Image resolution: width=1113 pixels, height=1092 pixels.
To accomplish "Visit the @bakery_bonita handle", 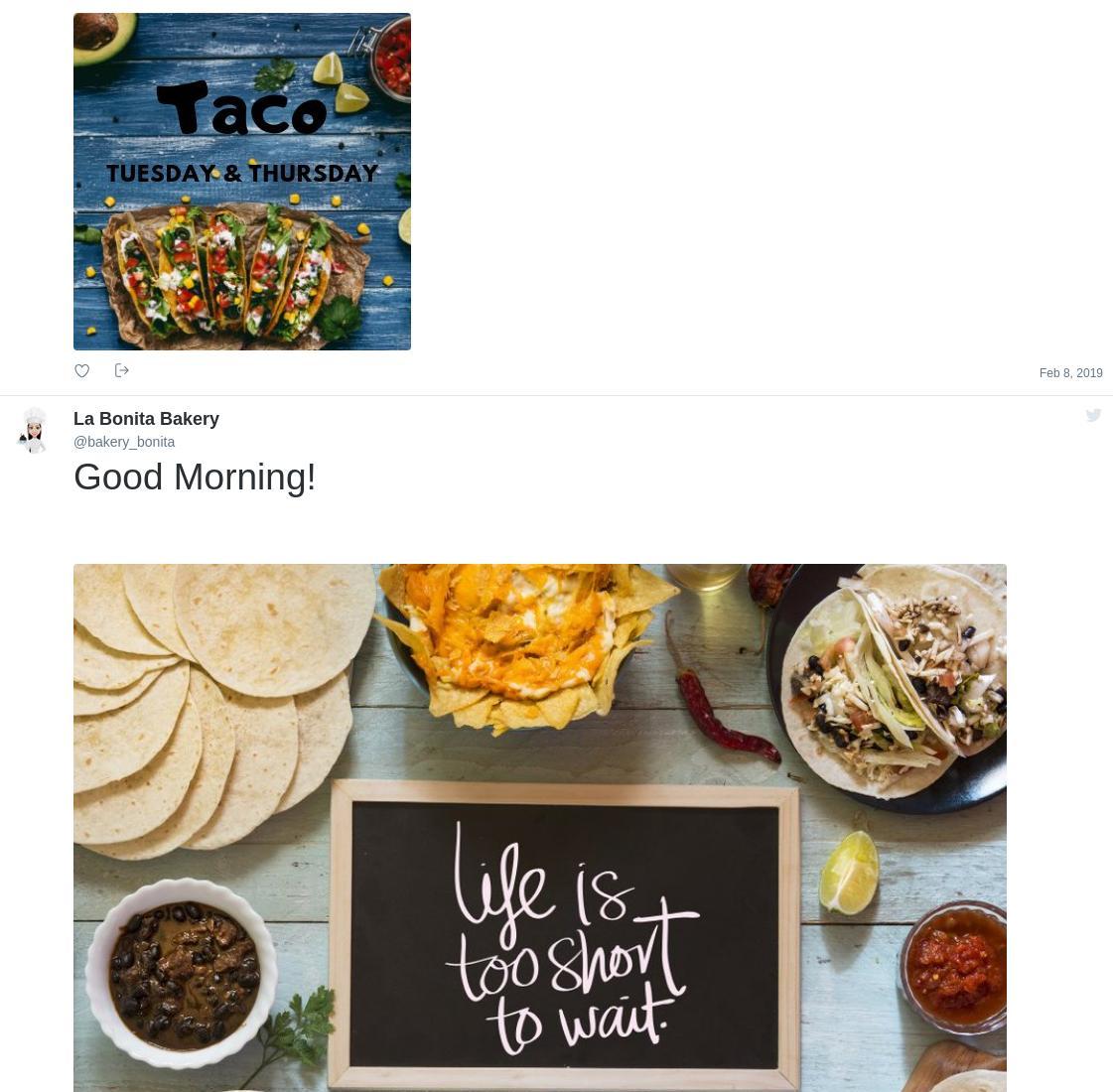I will pyautogui.click(x=124, y=442).
